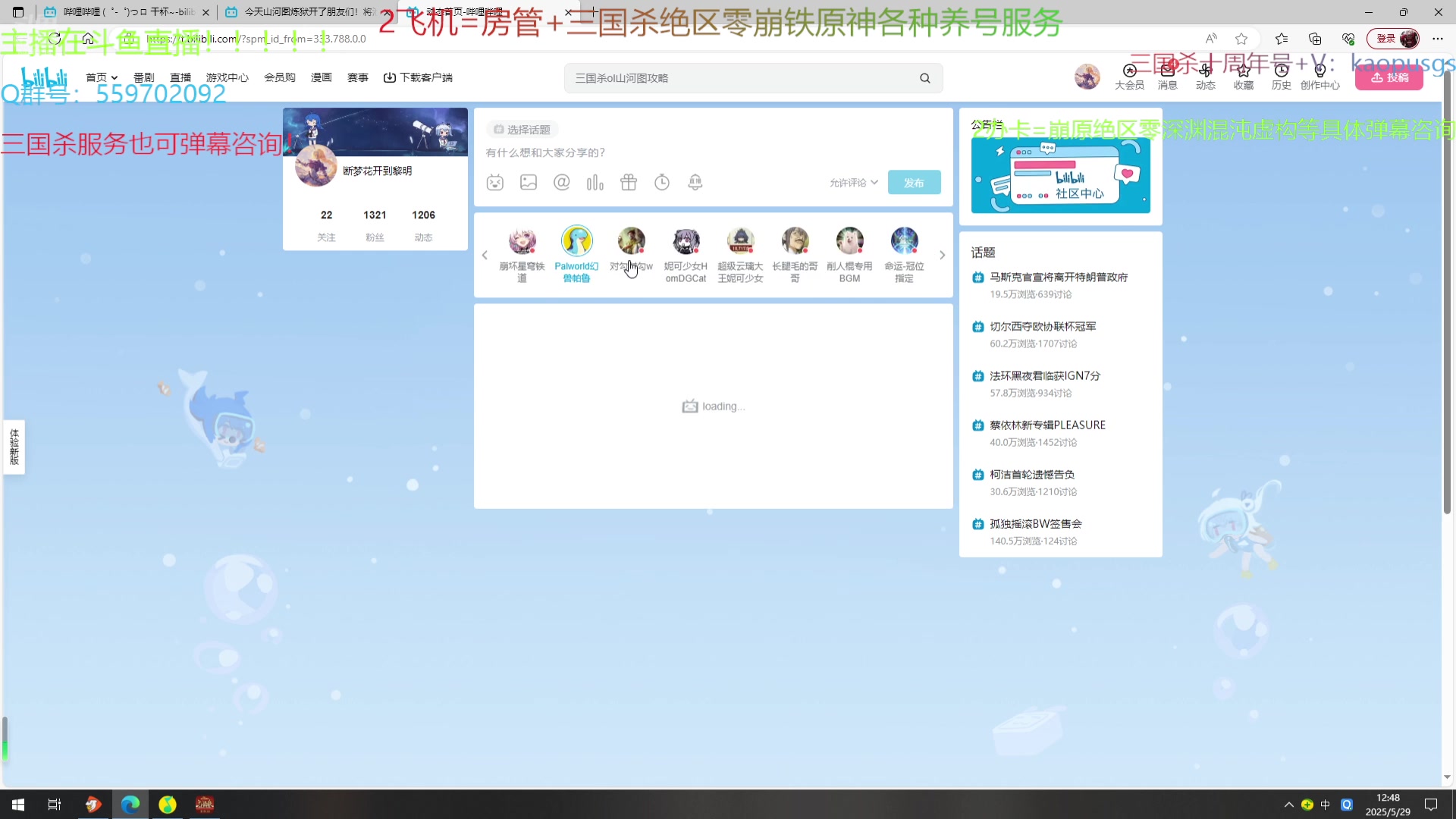Select followed user 命运-冠位指定
1456x819 pixels.
(x=904, y=255)
